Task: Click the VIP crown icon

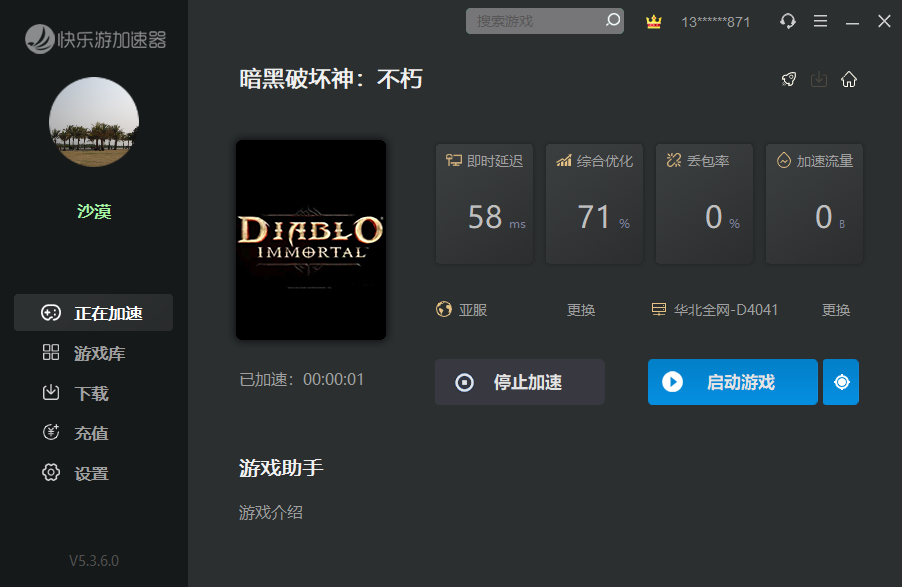Action: click(654, 21)
